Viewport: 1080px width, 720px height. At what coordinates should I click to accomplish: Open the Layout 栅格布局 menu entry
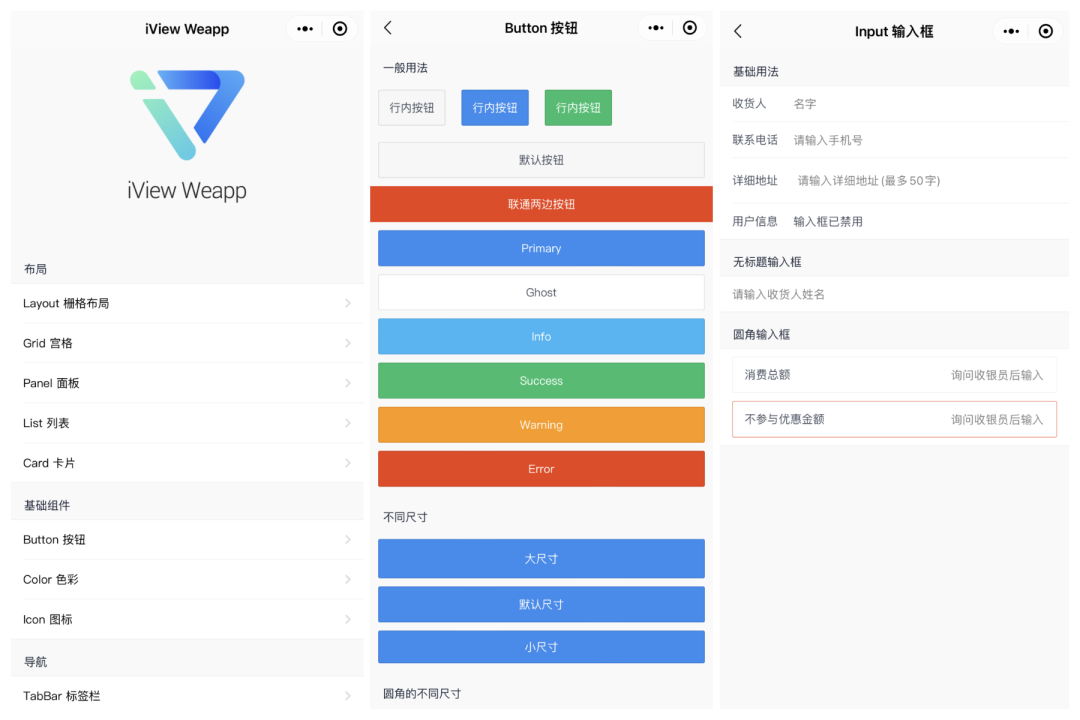tap(187, 303)
